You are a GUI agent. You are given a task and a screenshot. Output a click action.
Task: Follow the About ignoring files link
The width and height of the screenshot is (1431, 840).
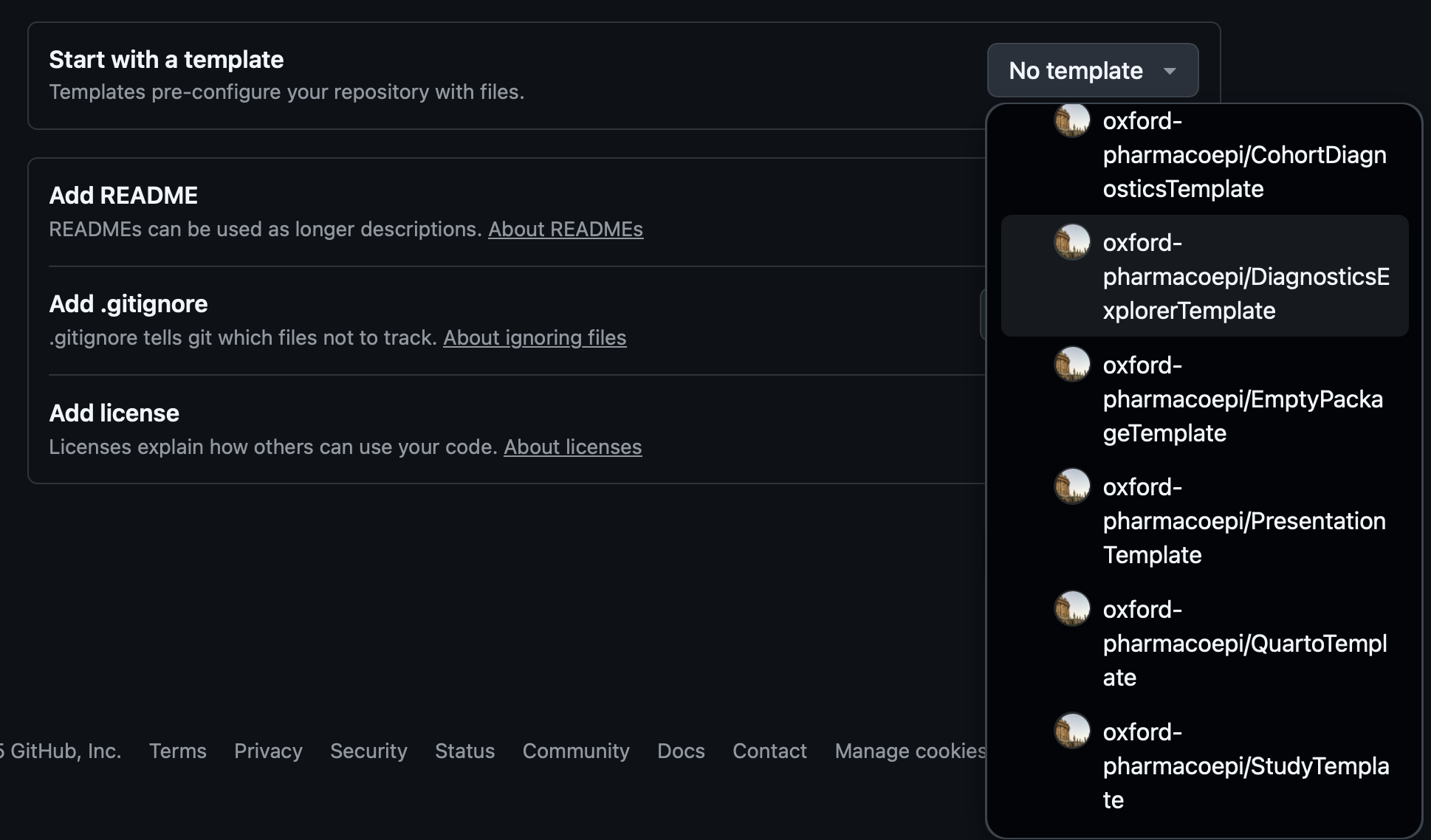[534, 338]
